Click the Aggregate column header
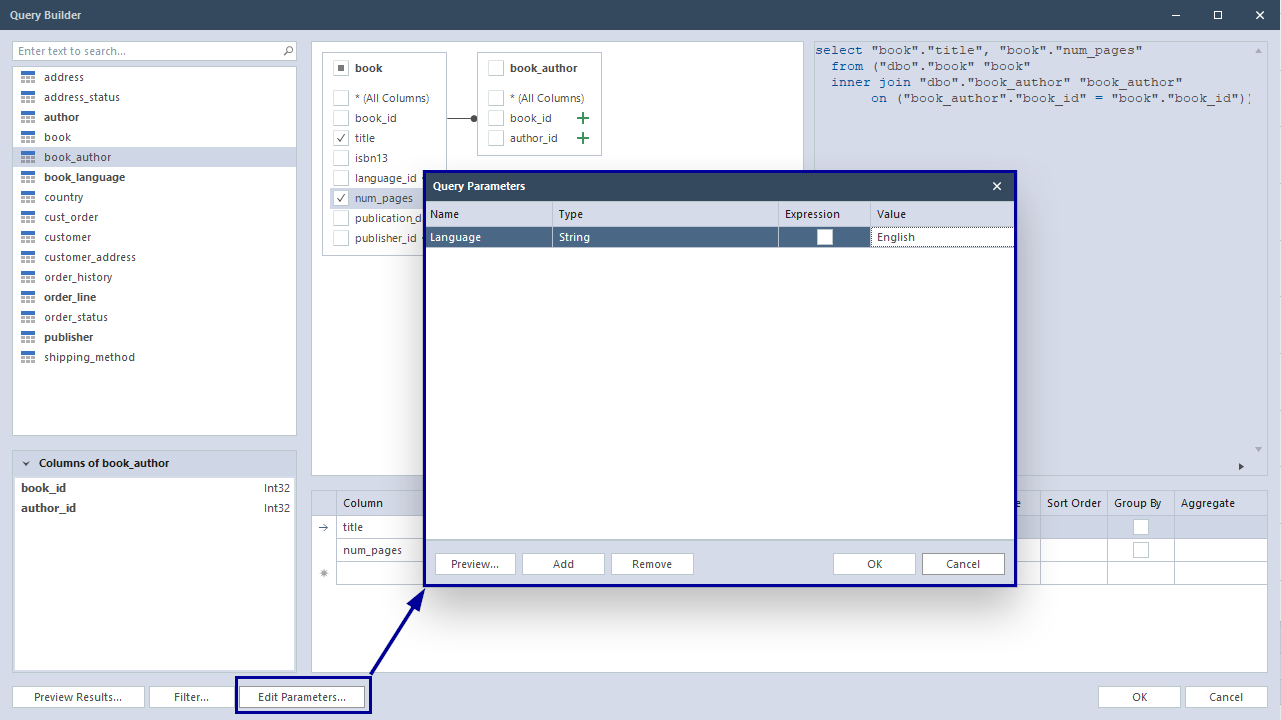 [1221, 503]
